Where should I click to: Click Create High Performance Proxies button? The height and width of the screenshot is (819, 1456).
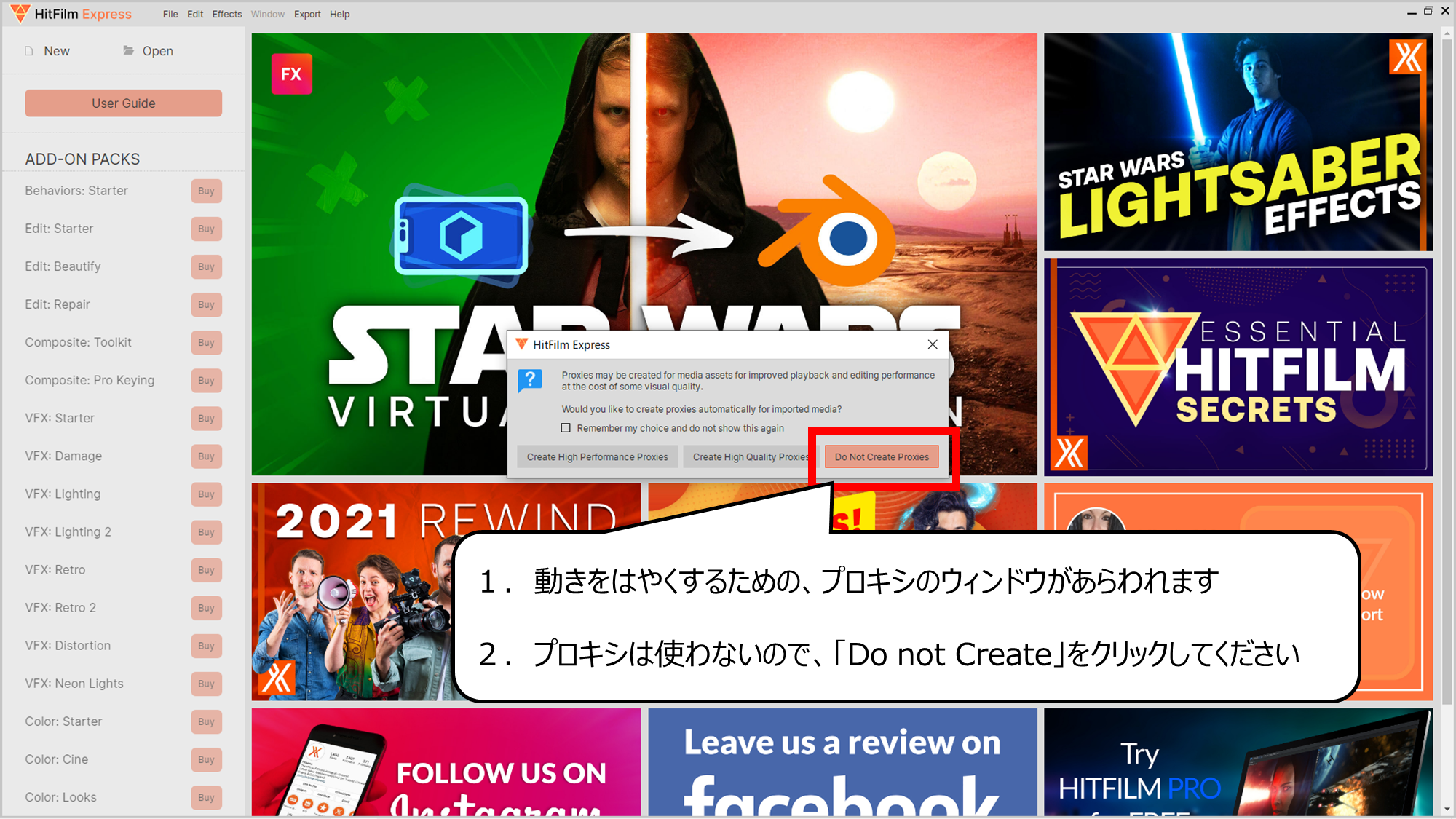click(597, 457)
